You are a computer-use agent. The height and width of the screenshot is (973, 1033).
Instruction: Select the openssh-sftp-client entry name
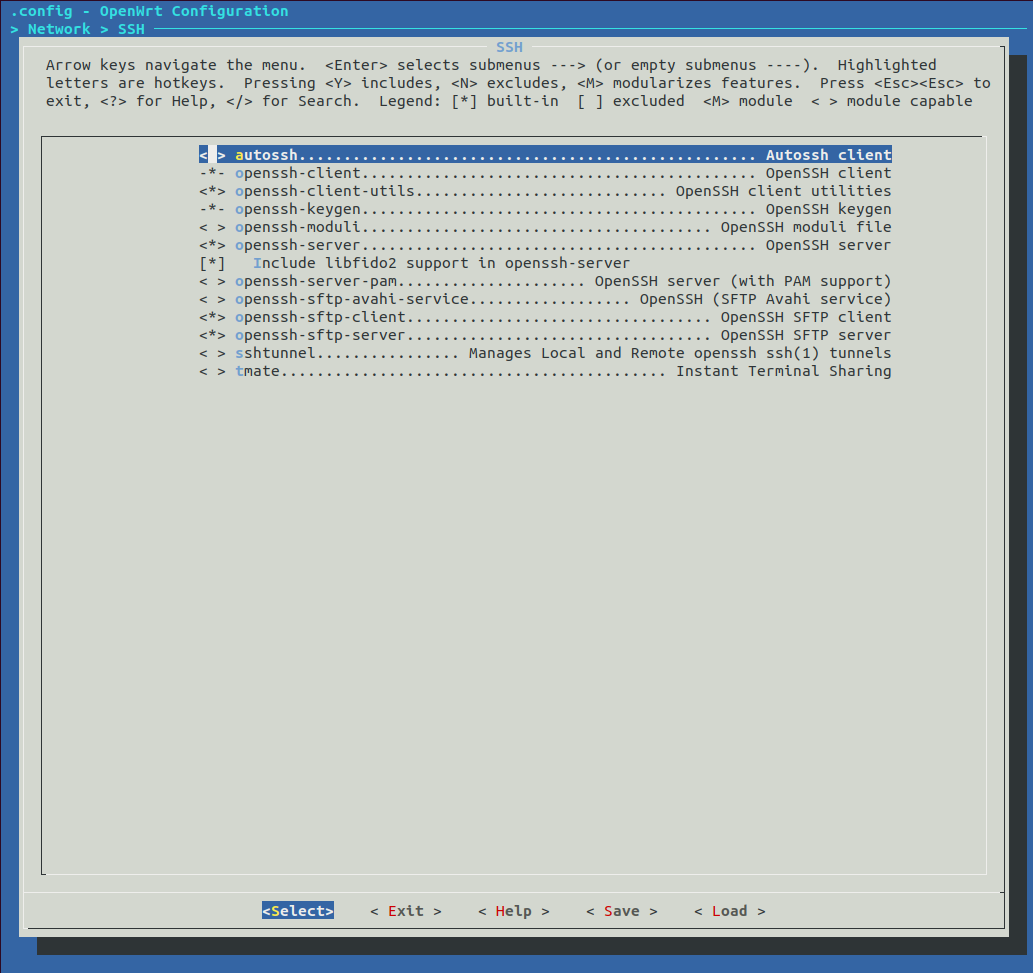tap(320, 318)
